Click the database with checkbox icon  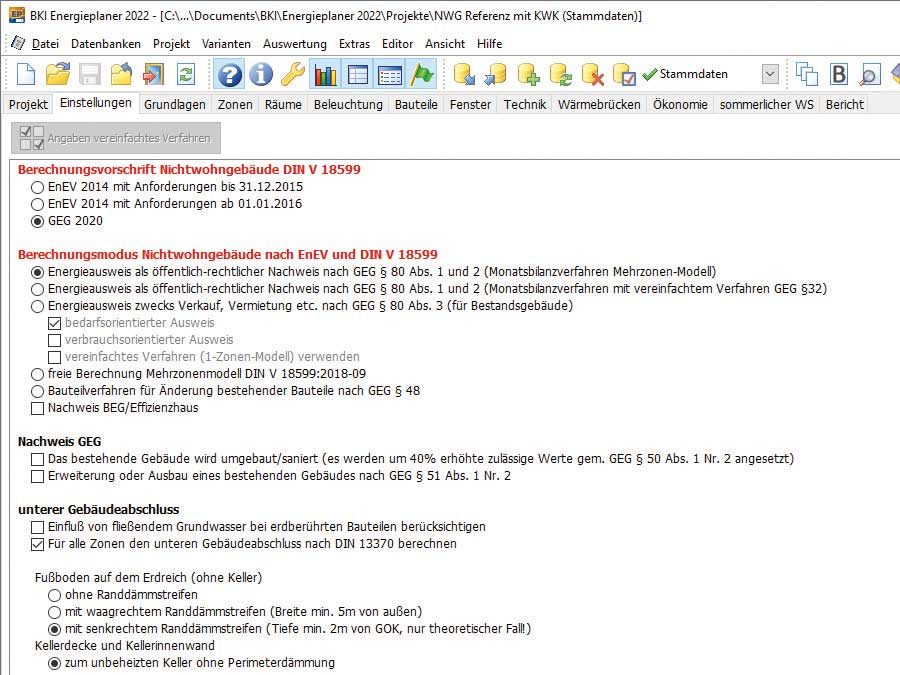pos(624,75)
